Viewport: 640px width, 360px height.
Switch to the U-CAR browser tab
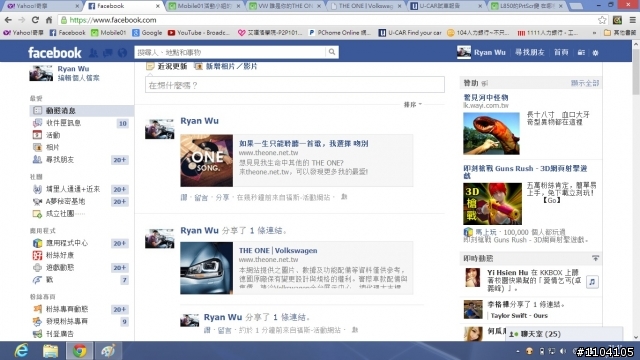447,6
